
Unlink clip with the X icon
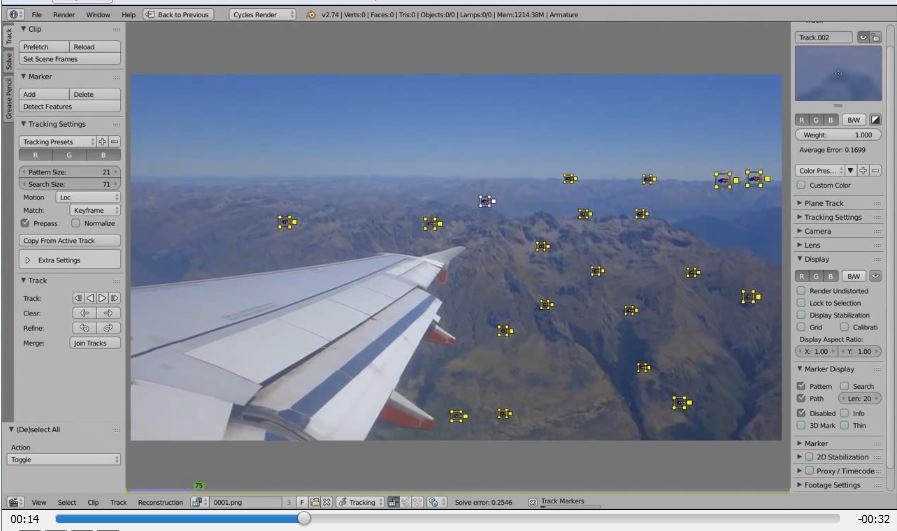pos(327,502)
